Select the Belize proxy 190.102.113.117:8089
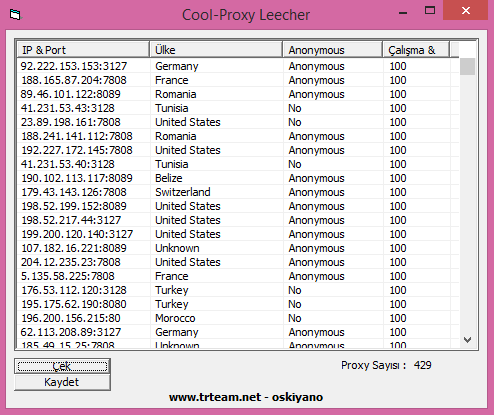The image size is (494, 415). coord(238,178)
